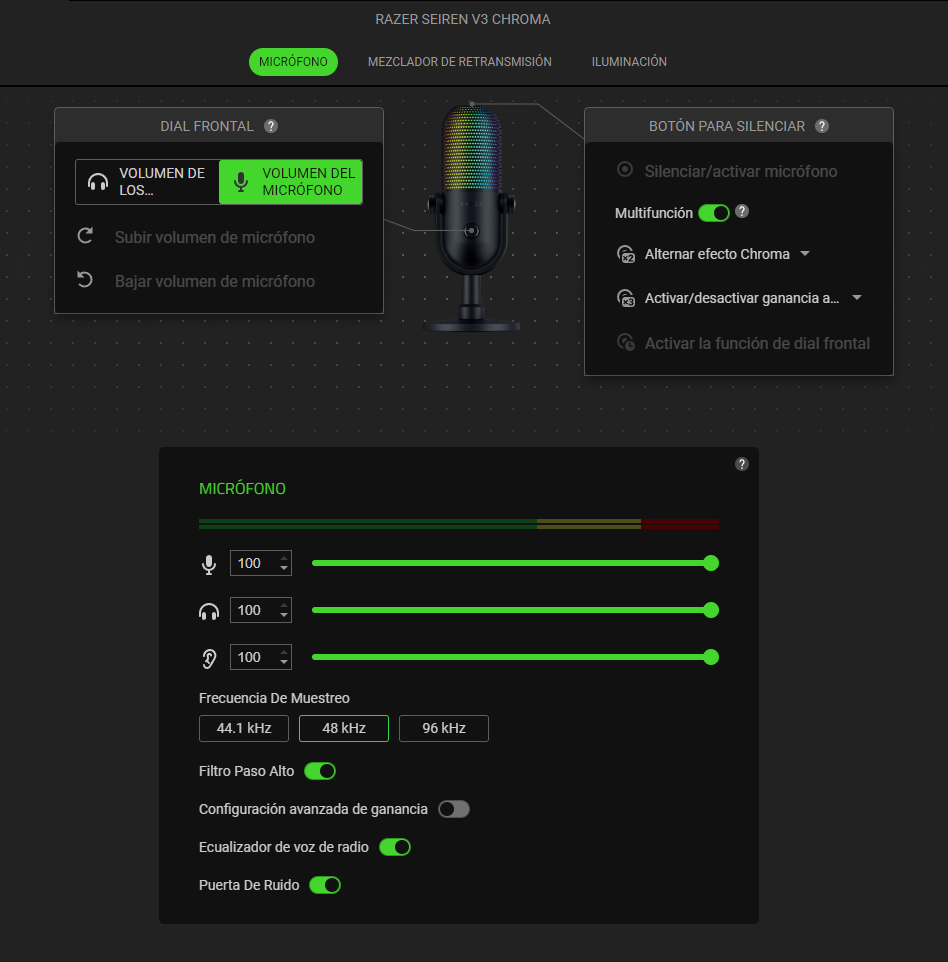Click the Multifunción help question mark
This screenshot has height=962, width=948.
742,212
